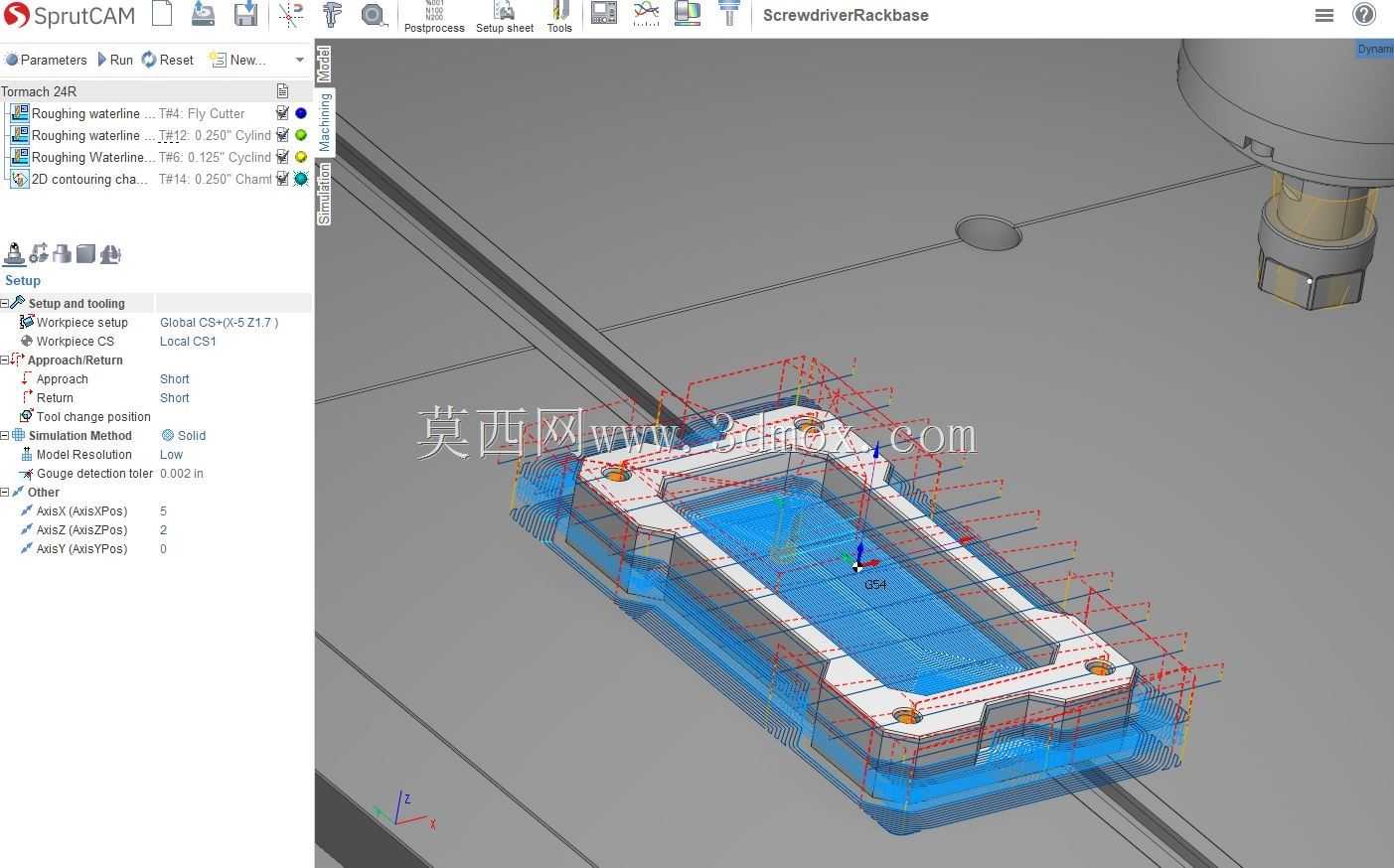Collapse the Setup and tooling group
The image size is (1394, 868).
point(4,303)
